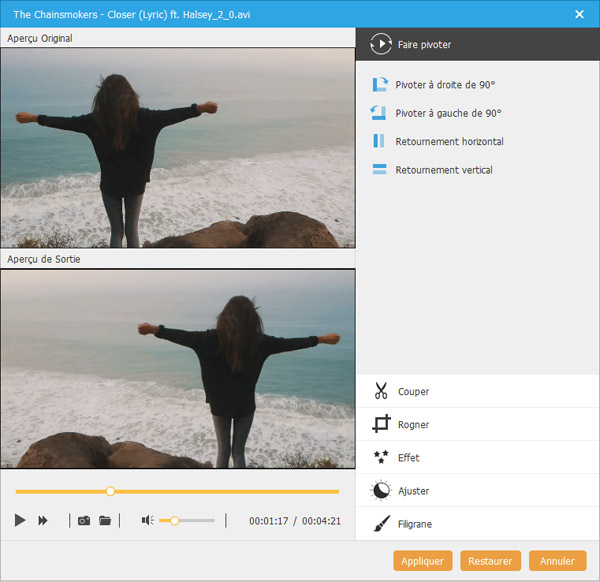The height and width of the screenshot is (582, 600).
Task: Apply Retournement vertical flip
Action: 380,170
